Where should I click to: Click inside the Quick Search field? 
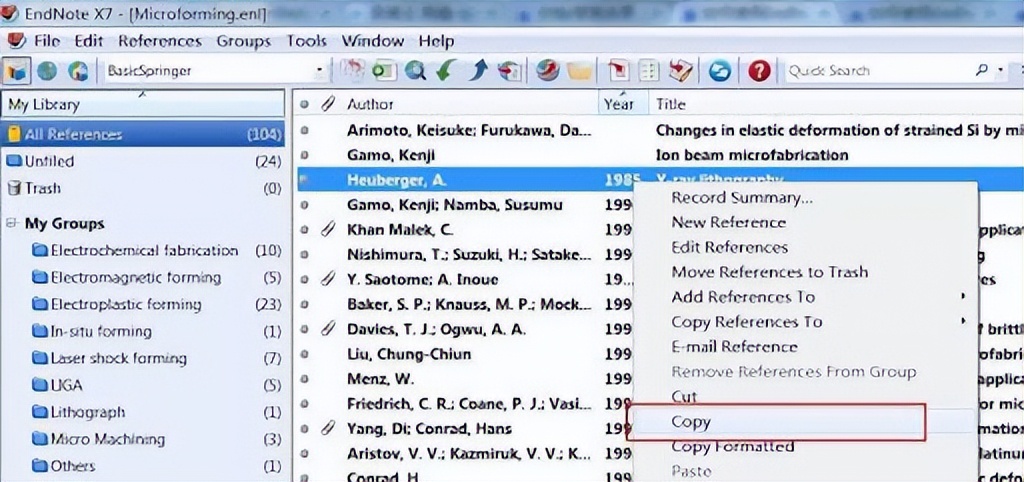pos(878,71)
